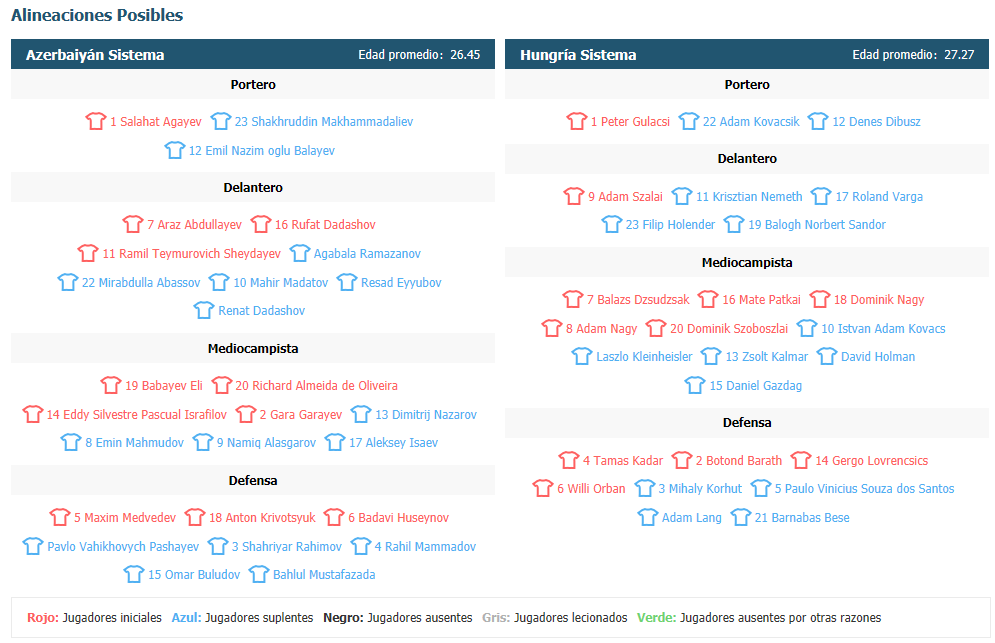Click the blue shirt icon beside Dimitrij Nazarov
995x643 pixels.
[x=360, y=414]
